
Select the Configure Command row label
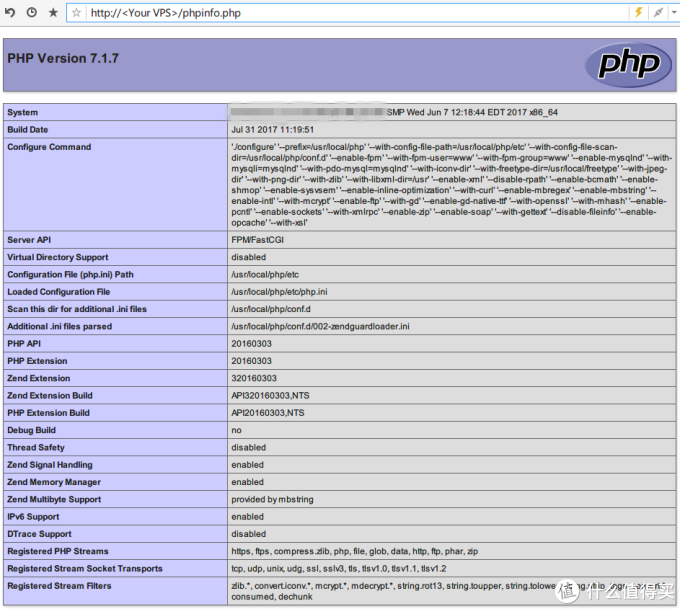tap(49, 147)
